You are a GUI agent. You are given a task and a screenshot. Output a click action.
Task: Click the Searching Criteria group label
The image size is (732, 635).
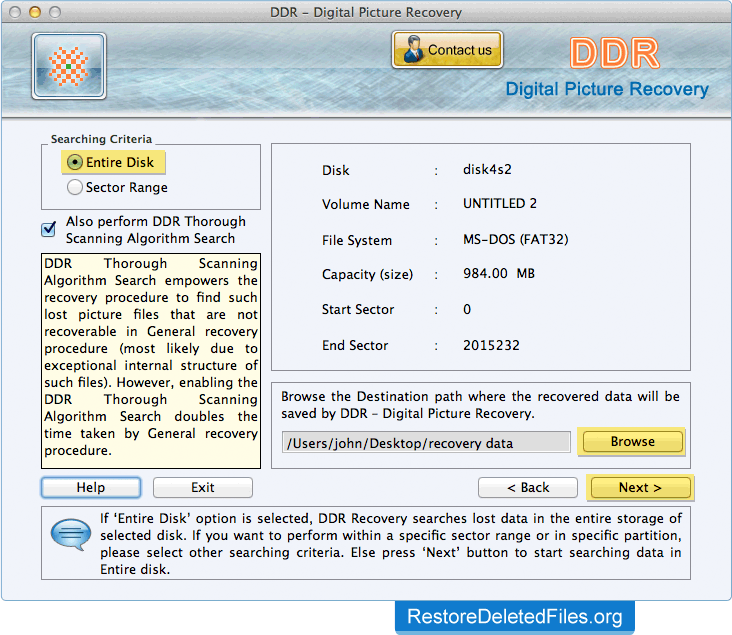[x=101, y=139]
